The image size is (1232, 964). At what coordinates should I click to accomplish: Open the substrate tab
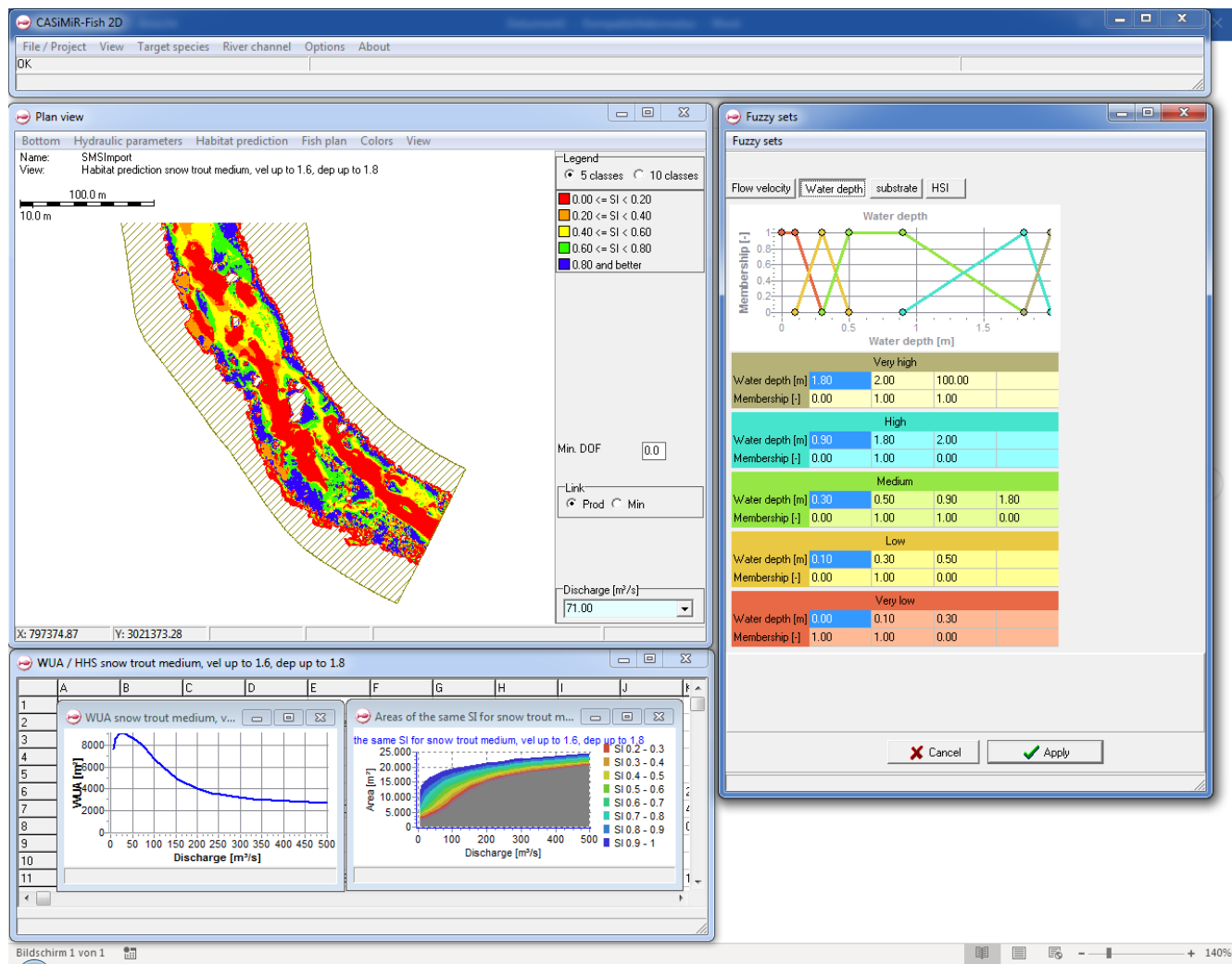pos(896,188)
